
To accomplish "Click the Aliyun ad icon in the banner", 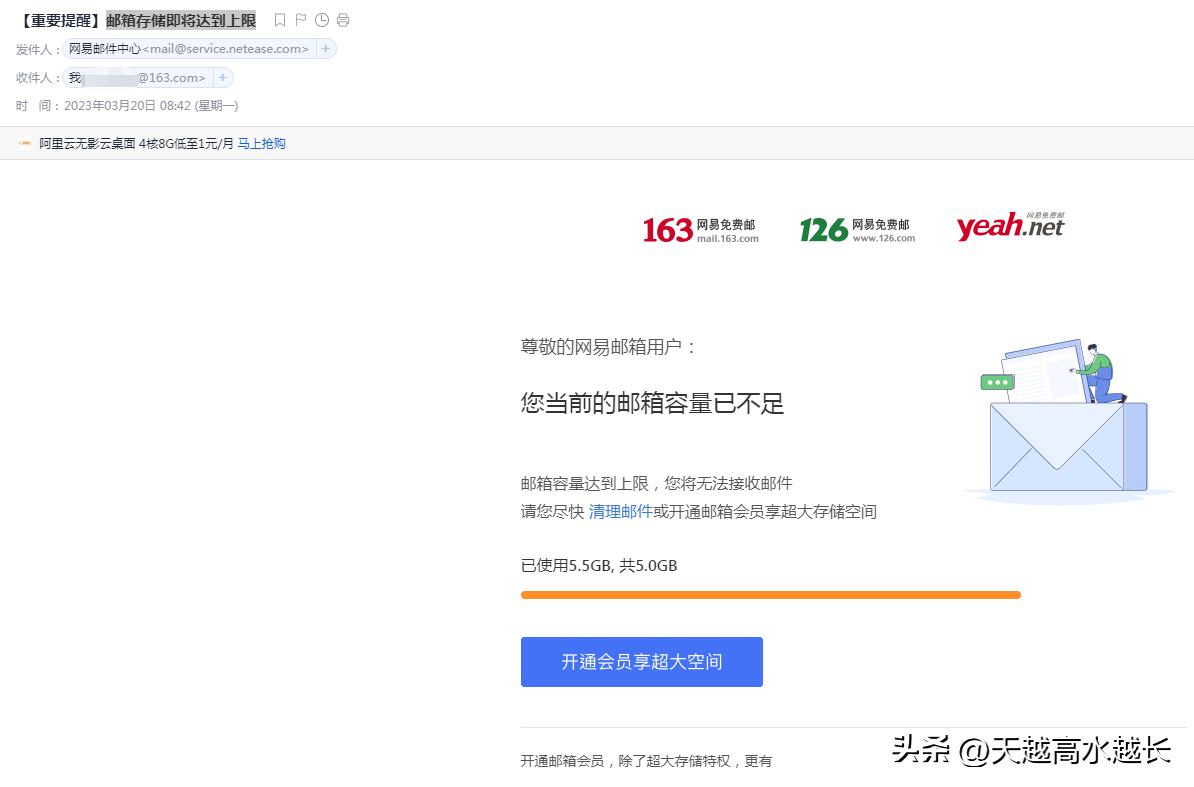I will pyautogui.click(x=22, y=143).
